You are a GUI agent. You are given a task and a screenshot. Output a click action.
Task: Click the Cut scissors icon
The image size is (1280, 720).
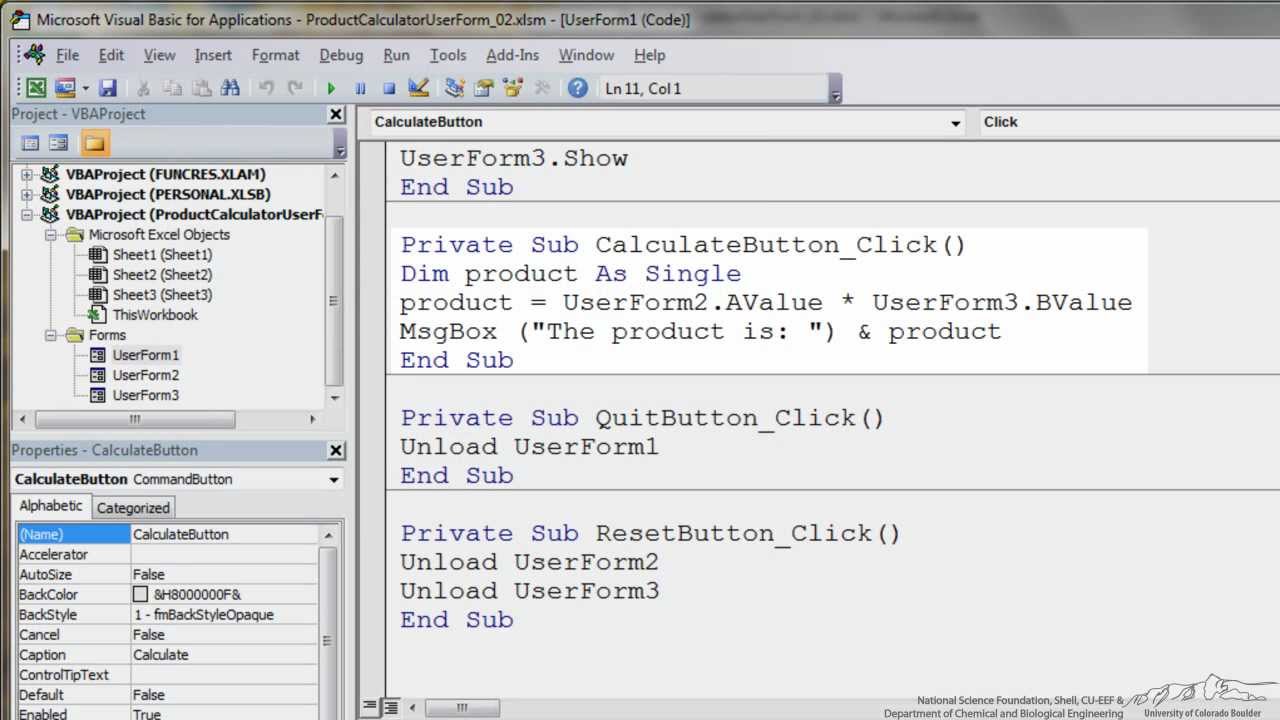[143, 88]
